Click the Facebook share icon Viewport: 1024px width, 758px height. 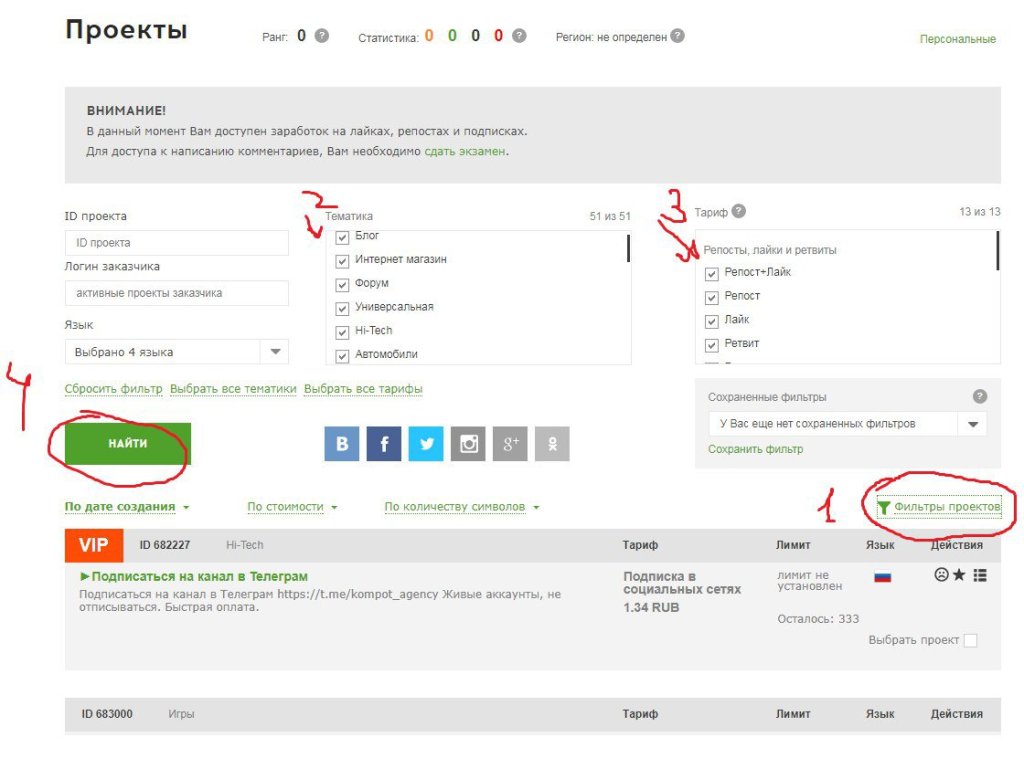pos(384,444)
